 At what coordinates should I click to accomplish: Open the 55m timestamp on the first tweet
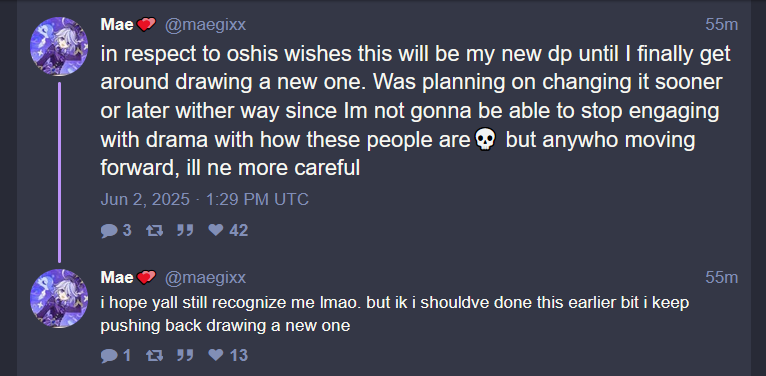click(721, 24)
